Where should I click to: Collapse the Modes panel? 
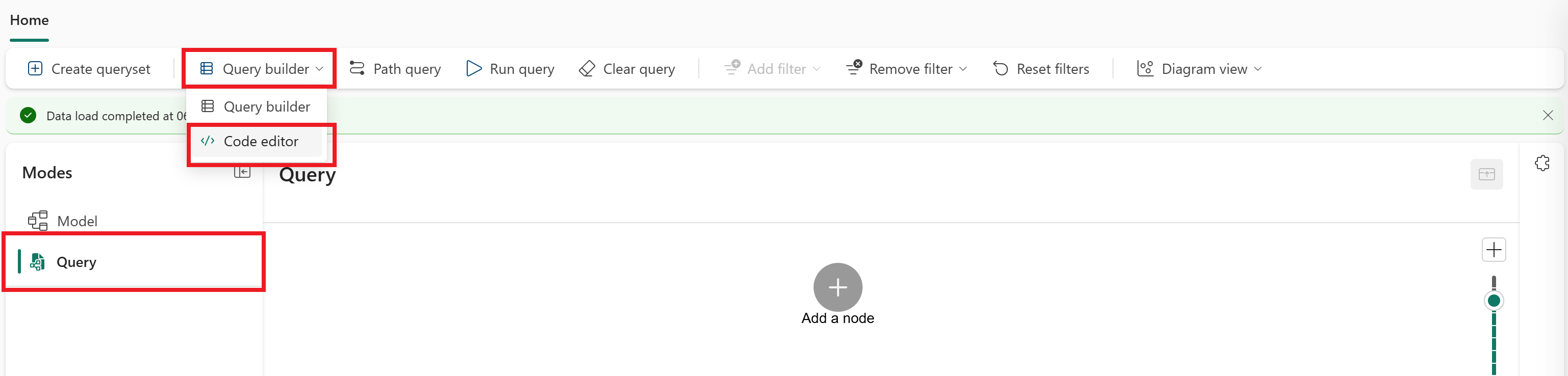pos(242,172)
